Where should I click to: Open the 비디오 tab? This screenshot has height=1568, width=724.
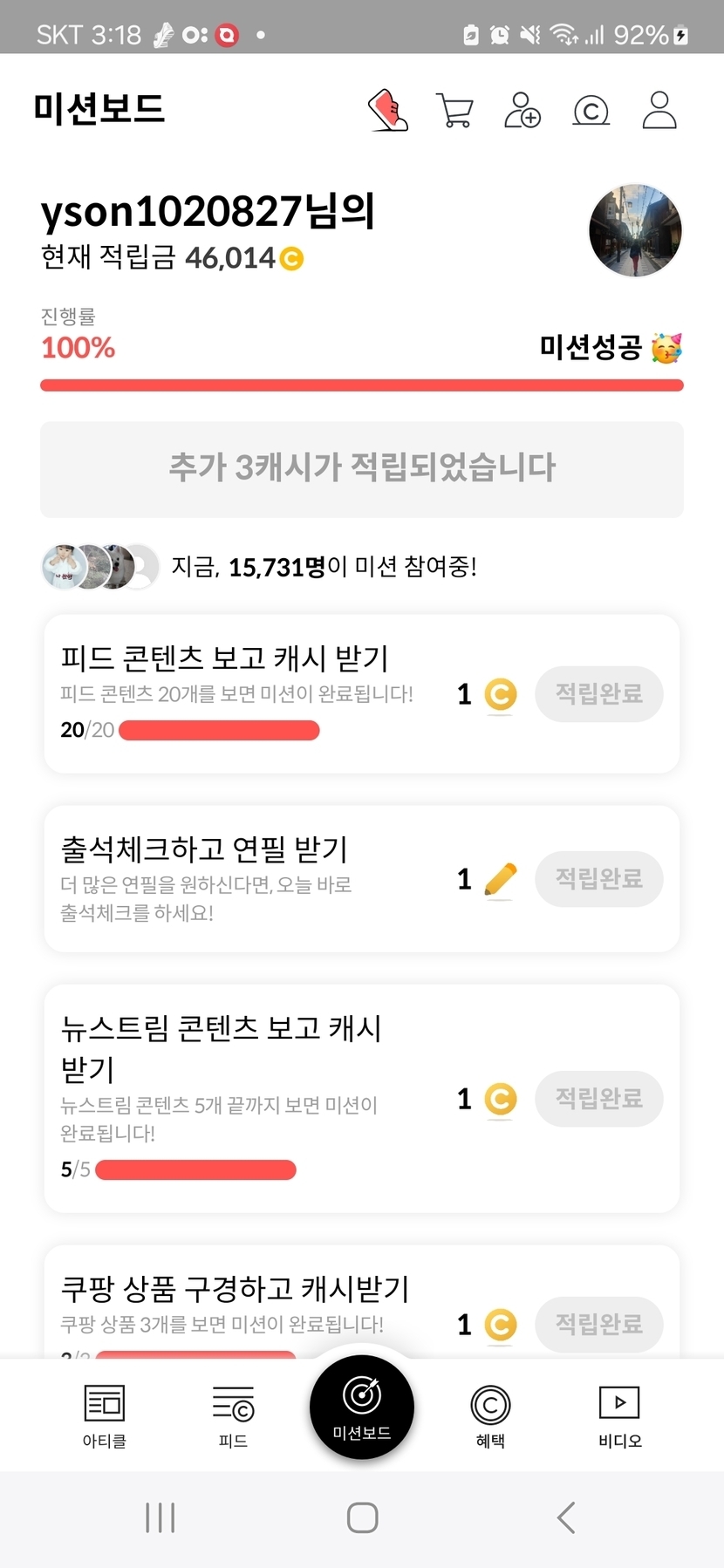tap(619, 1415)
